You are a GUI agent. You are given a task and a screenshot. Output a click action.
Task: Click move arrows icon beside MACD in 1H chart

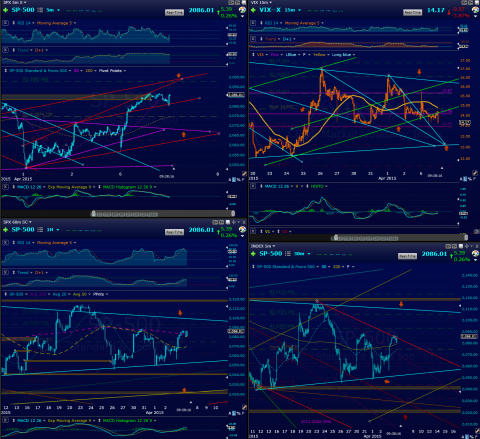pyautogui.click(x=14, y=421)
